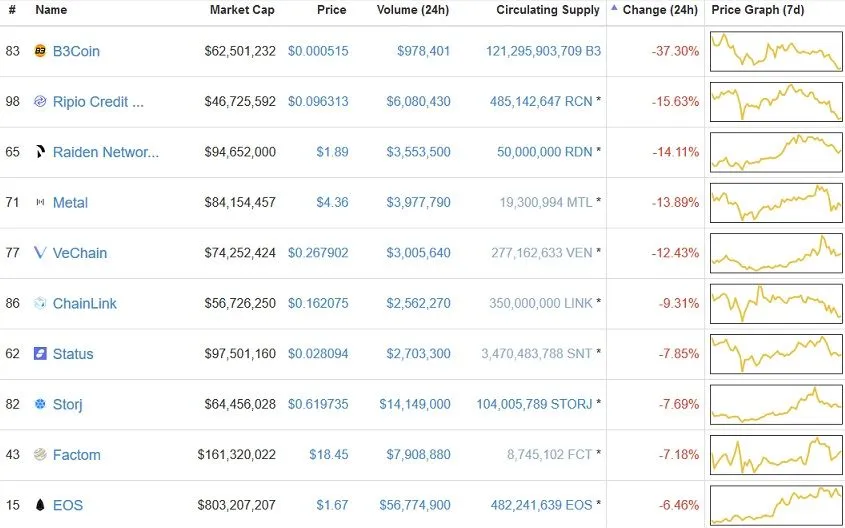Viewport: 845px width, 528px height.
Task: Sort table by Volume (24h) header
Action: coord(413,10)
